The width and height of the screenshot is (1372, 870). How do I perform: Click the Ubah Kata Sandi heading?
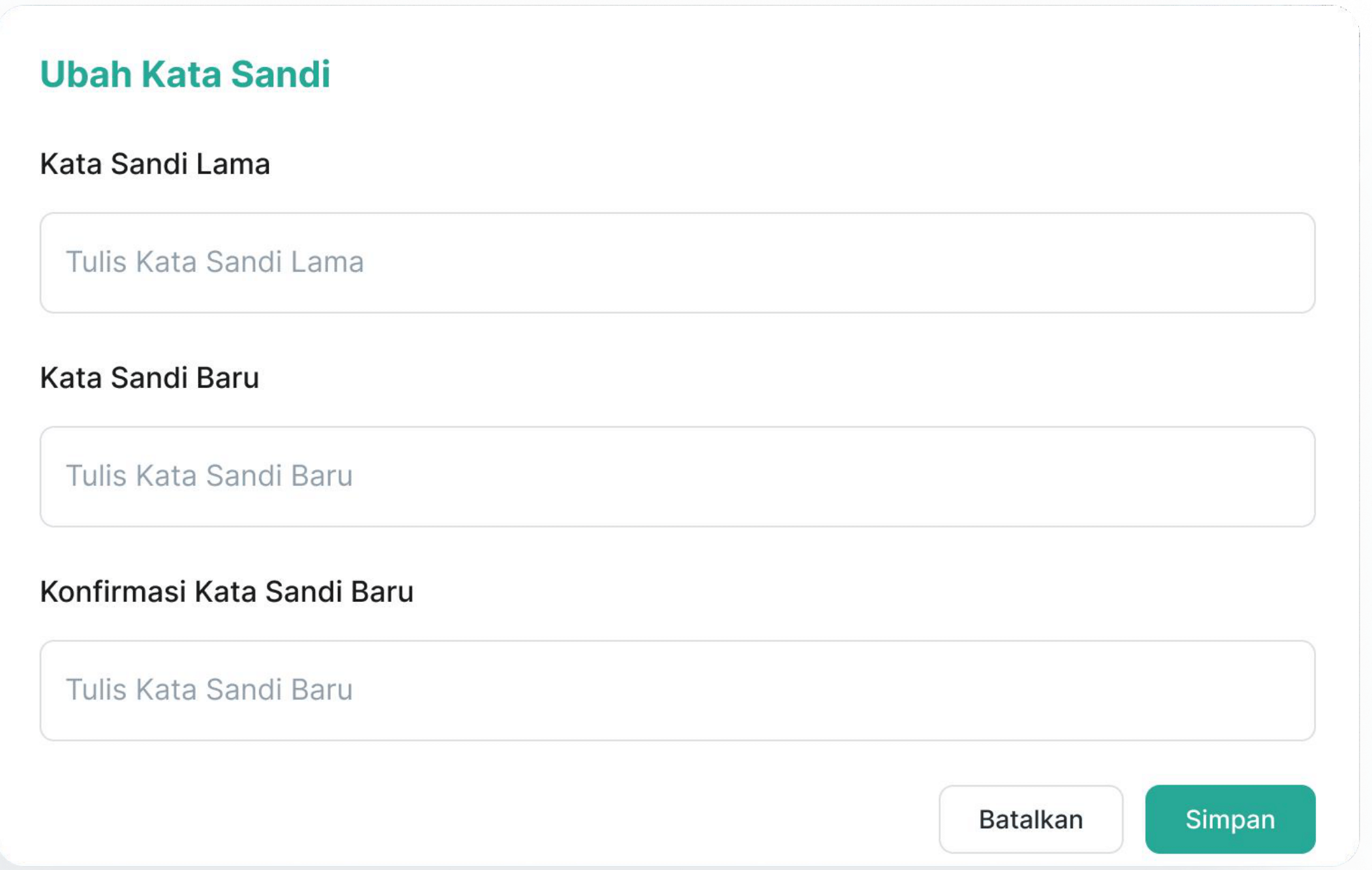[185, 74]
